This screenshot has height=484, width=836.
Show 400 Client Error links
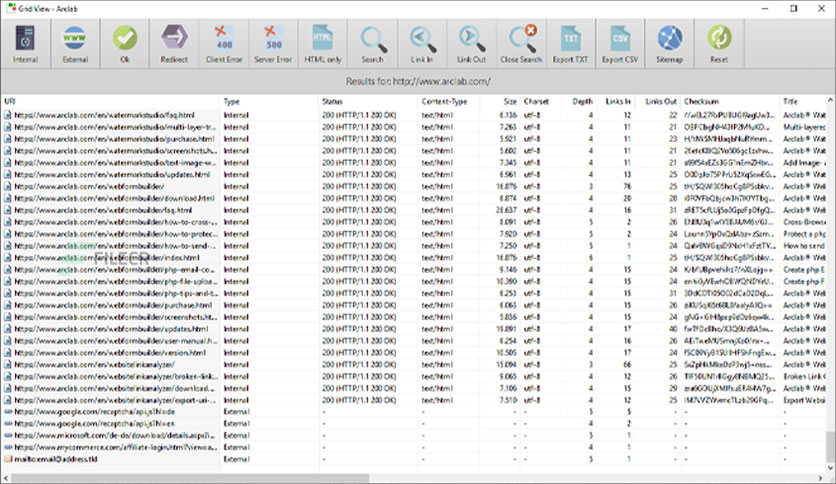[x=224, y=44]
